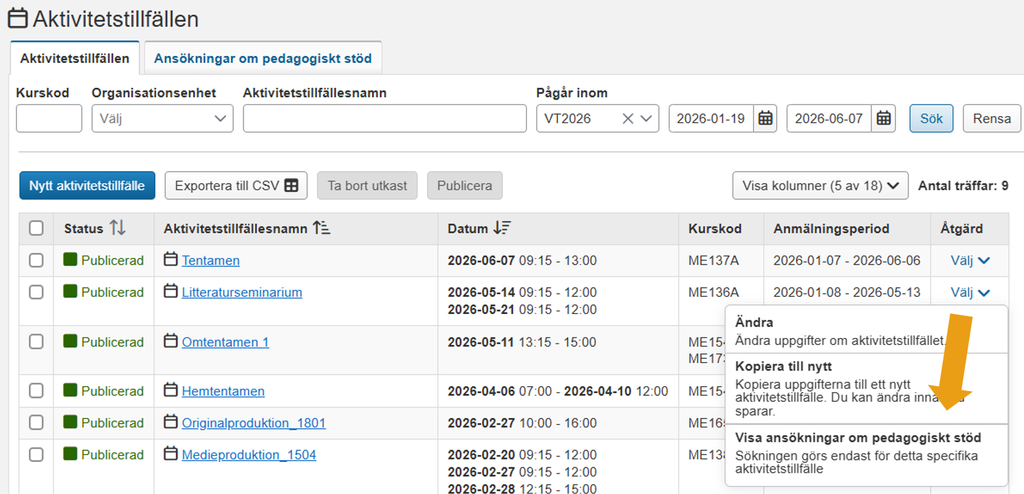Open calendar picker for end date 2026-06-07

884,118
